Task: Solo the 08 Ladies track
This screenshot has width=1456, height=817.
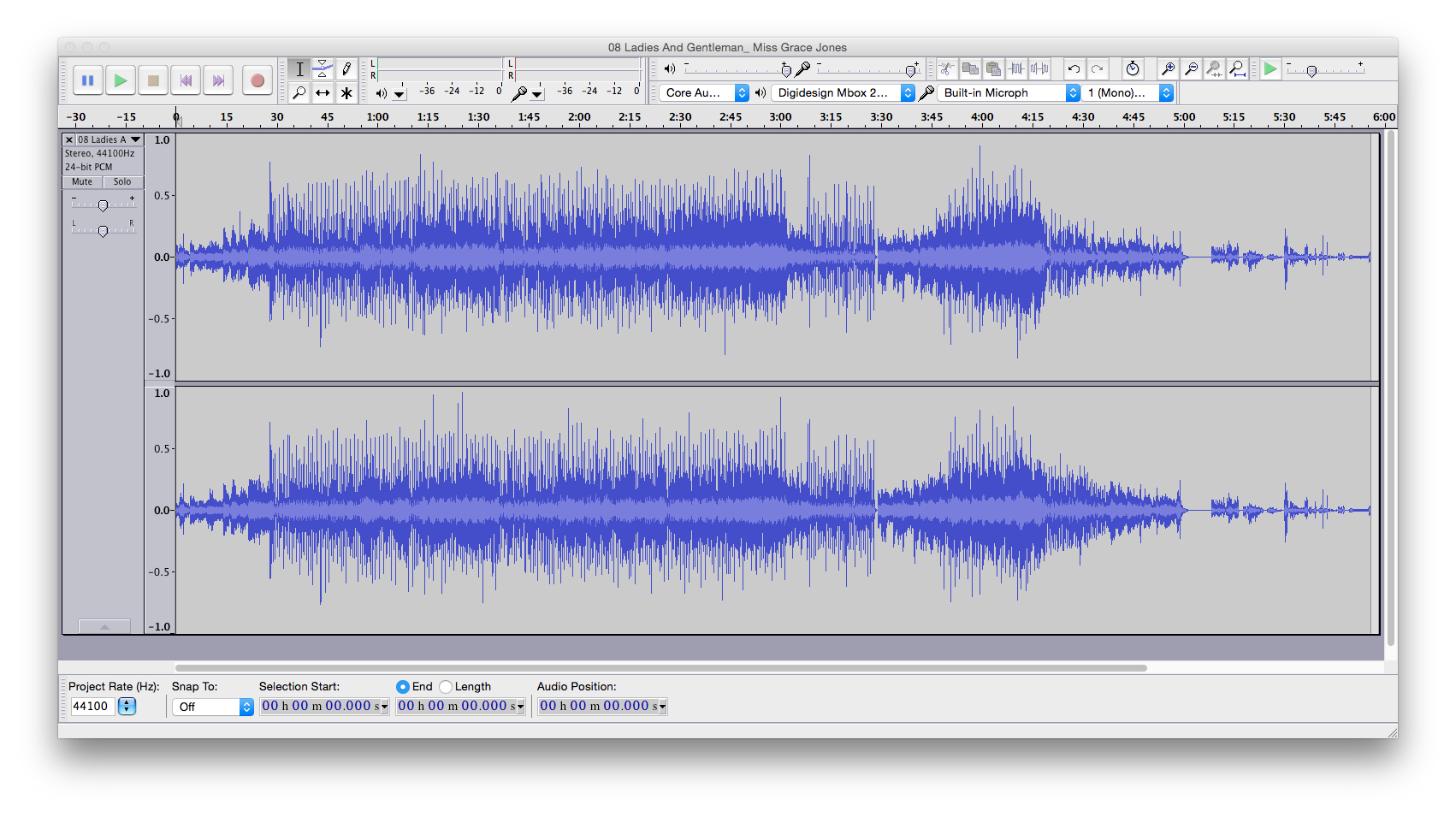Action: click(122, 182)
